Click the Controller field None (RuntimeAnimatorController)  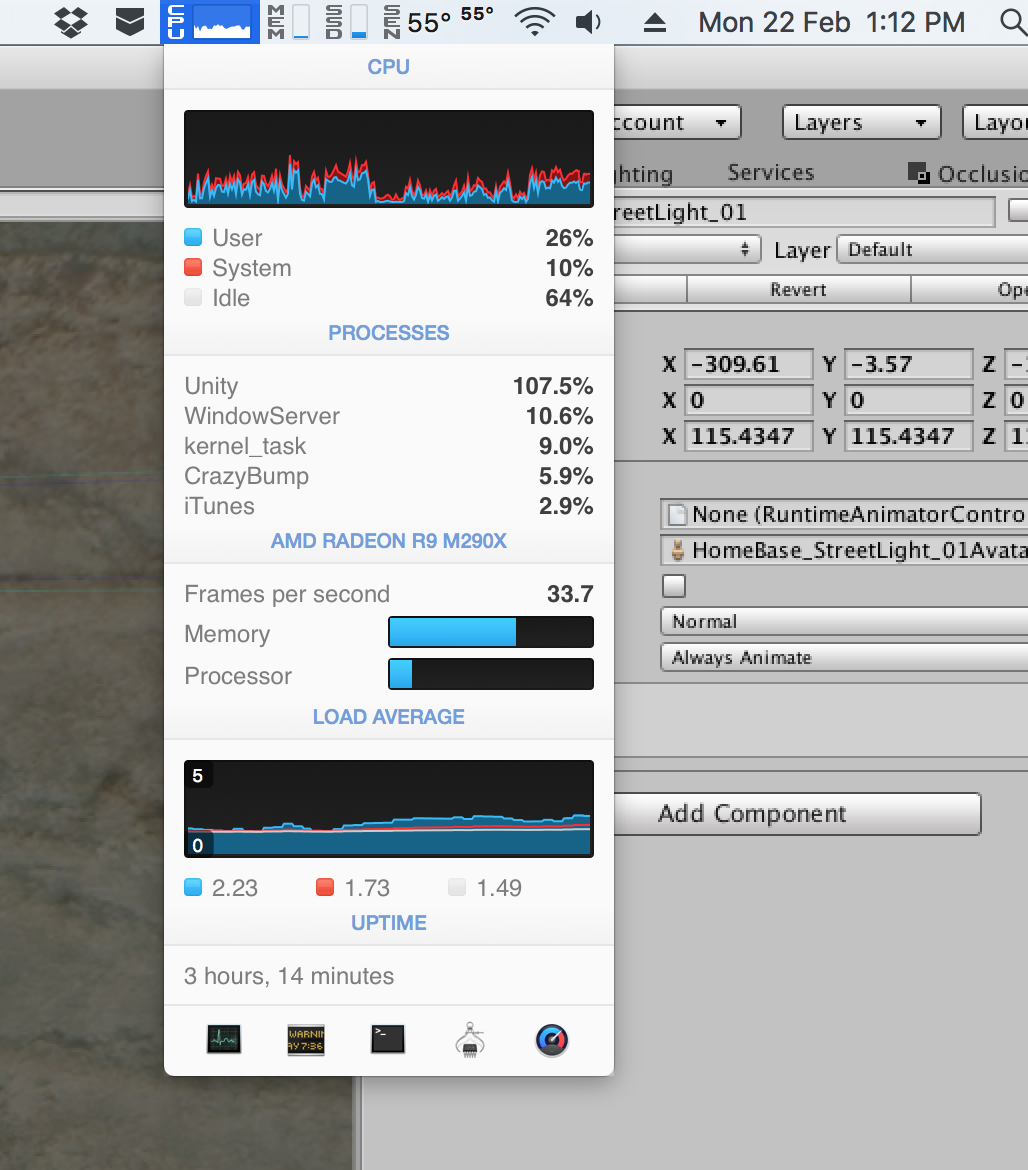pos(844,515)
